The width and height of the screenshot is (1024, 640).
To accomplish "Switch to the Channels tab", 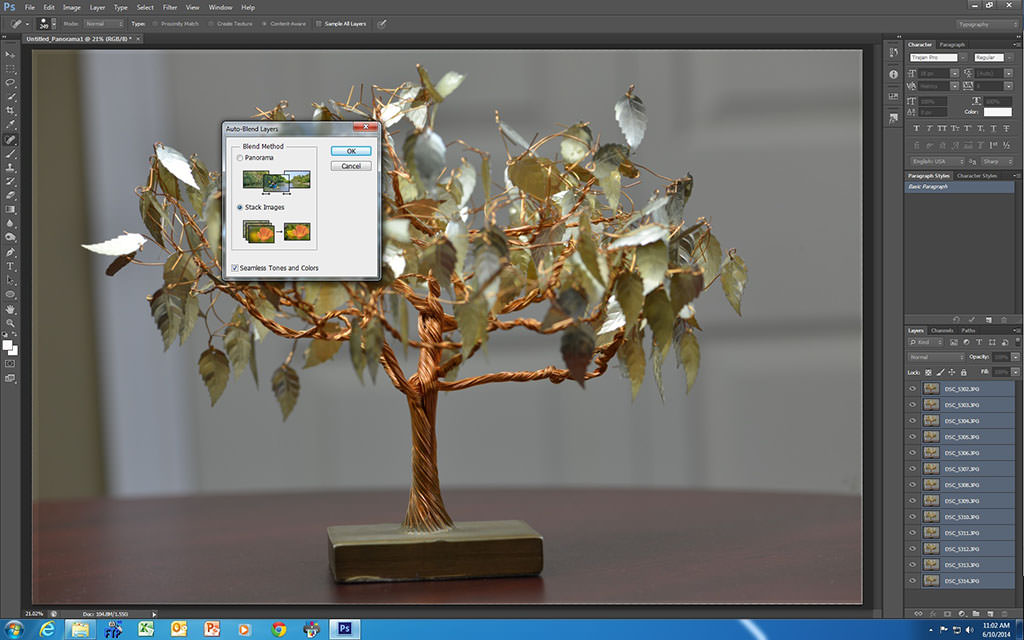I will [942, 330].
